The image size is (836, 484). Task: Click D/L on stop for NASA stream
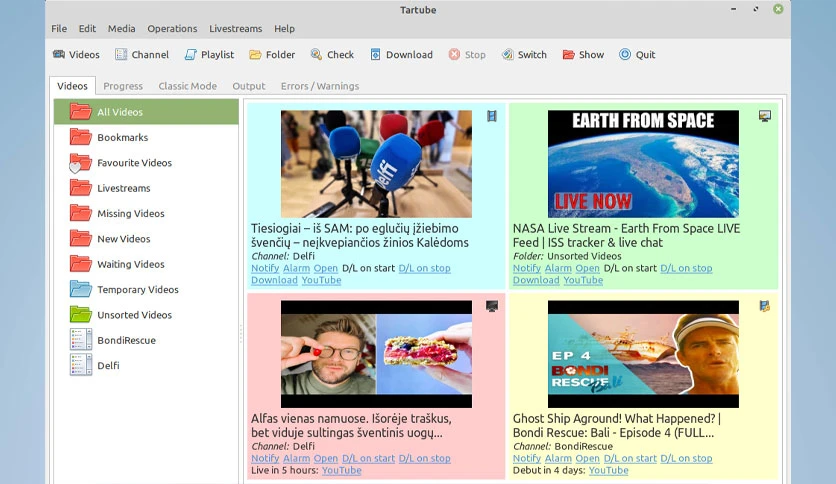(686, 268)
